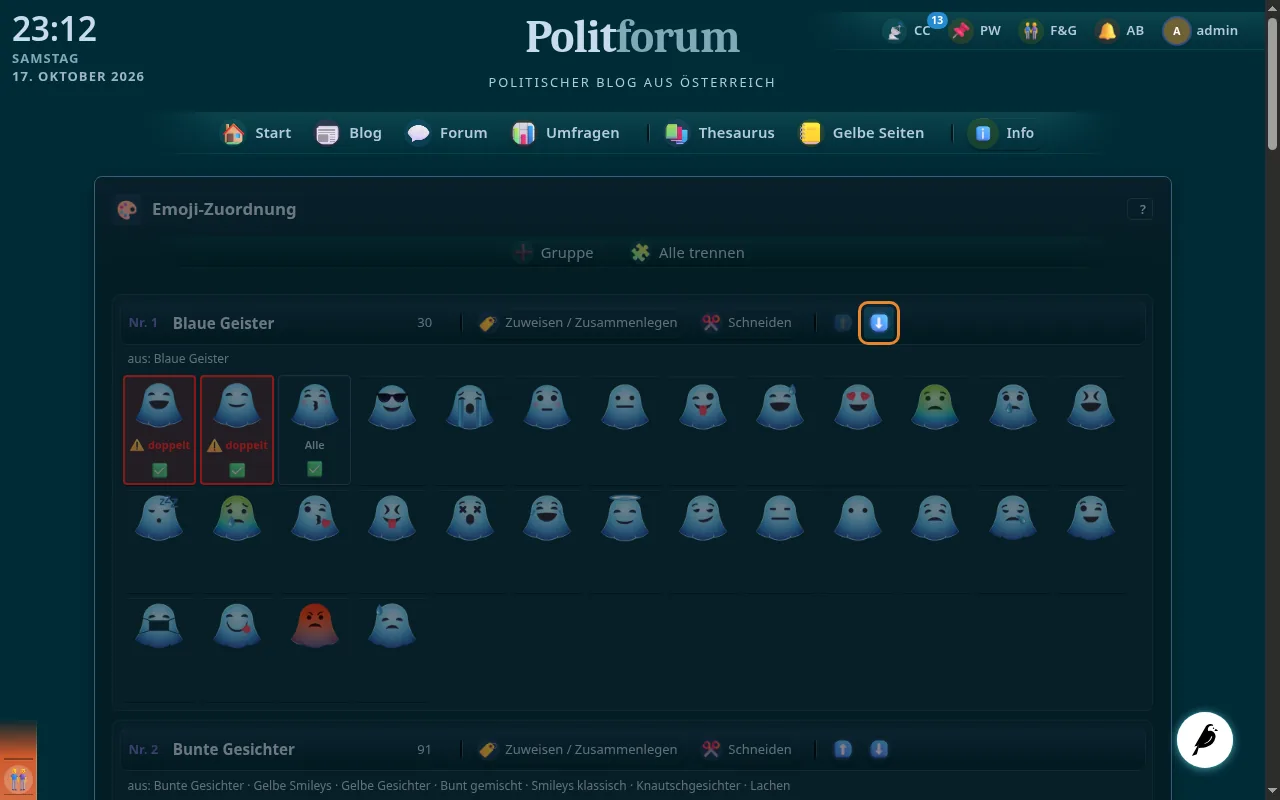This screenshot has height=800, width=1280.
Task: Open the Forum menu item
Action: tap(447, 133)
